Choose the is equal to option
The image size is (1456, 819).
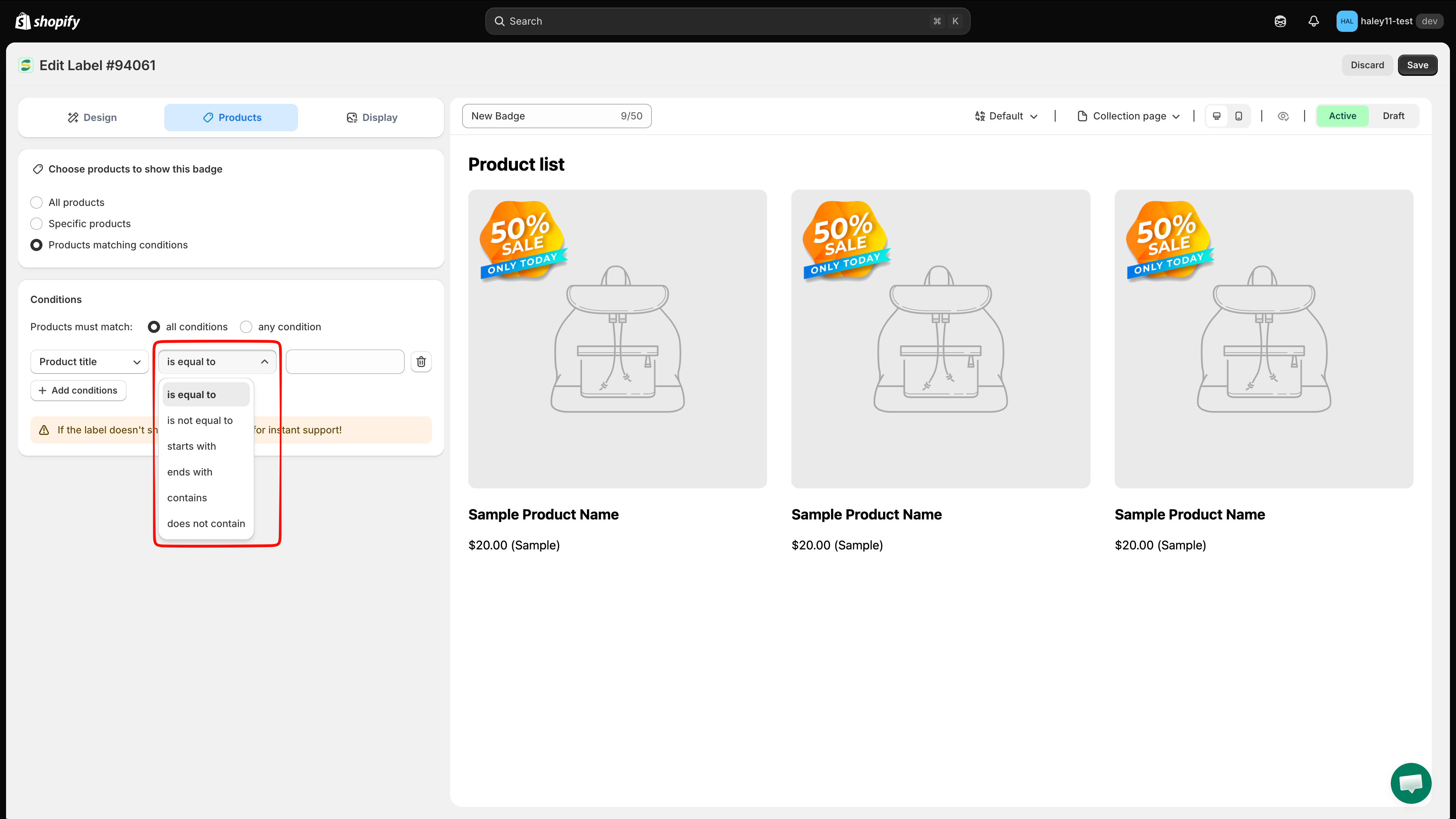pyautogui.click(x=206, y=394)
